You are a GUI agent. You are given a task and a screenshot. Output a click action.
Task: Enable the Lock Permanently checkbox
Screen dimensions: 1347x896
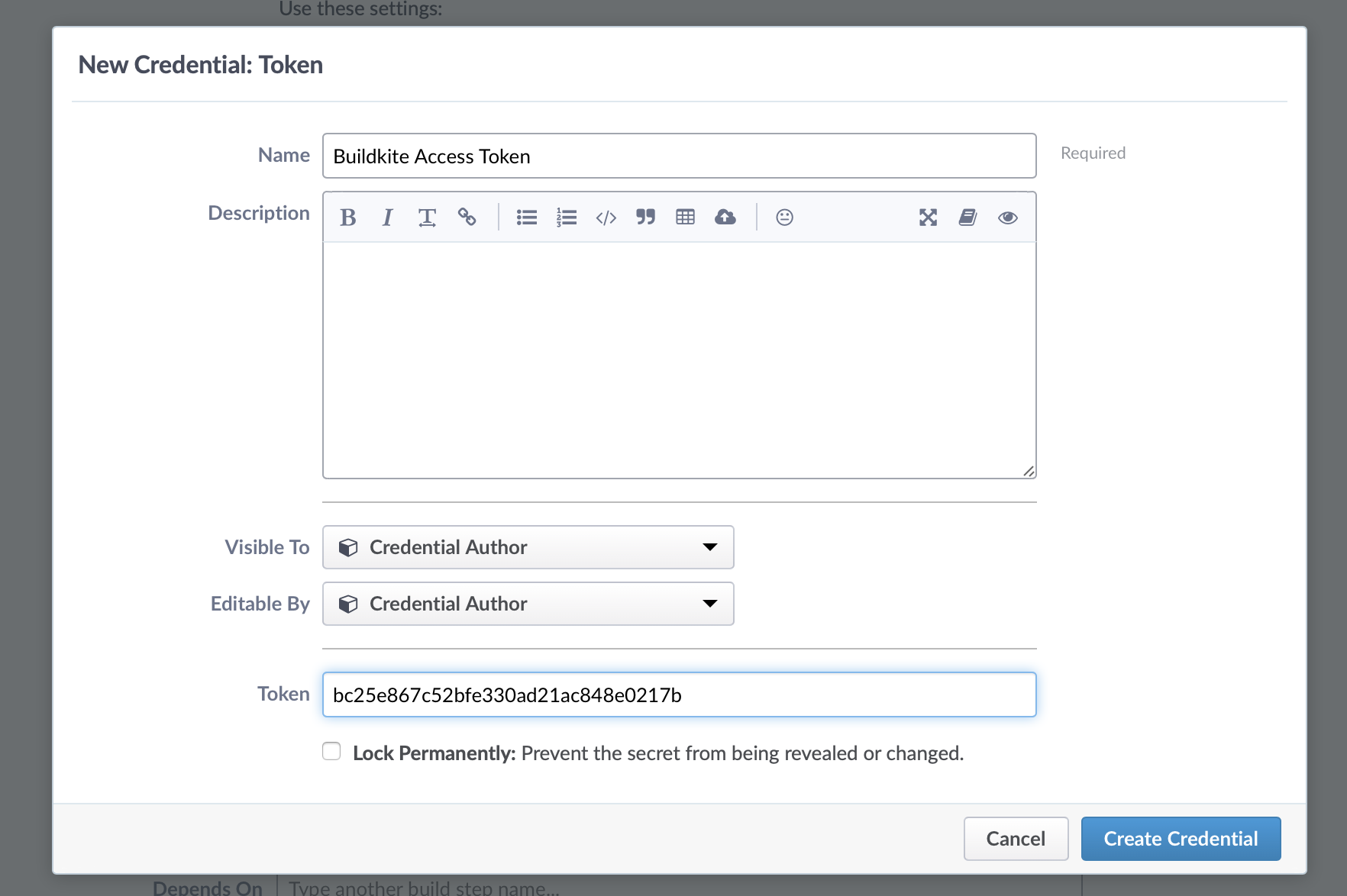tap(331, 751)
